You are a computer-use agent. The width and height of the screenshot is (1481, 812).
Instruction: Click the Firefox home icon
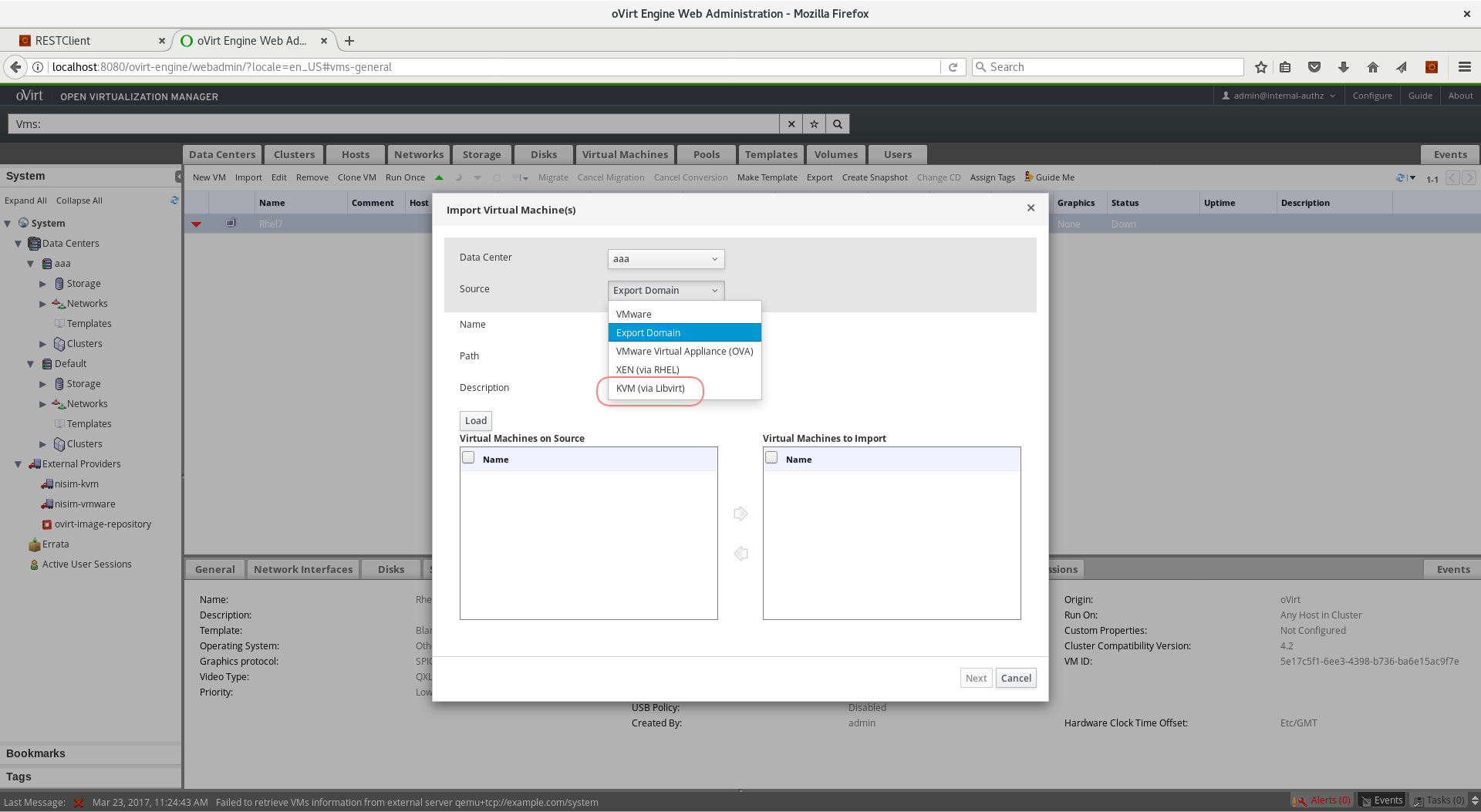click(1372, 67)
